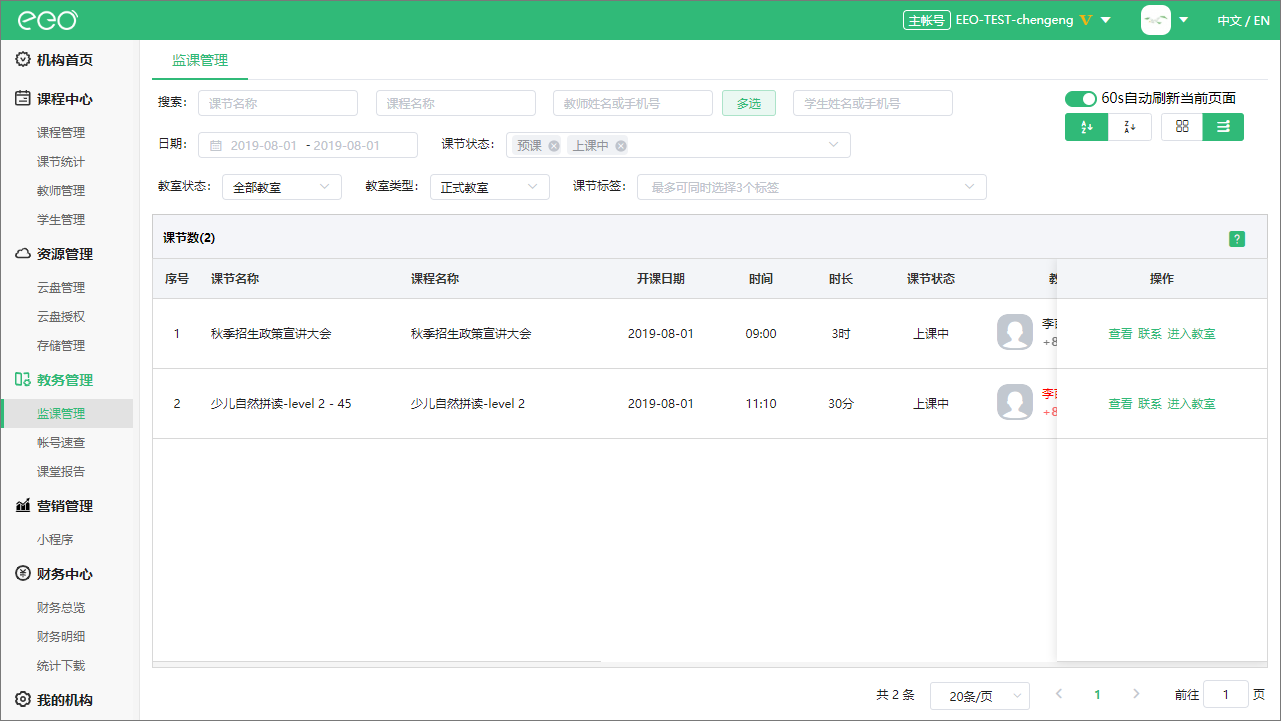Screen dimensions: 1281x721
Task: Click the ascending sort icon button
Action: pyautogui.click(x=1087, y=127)
